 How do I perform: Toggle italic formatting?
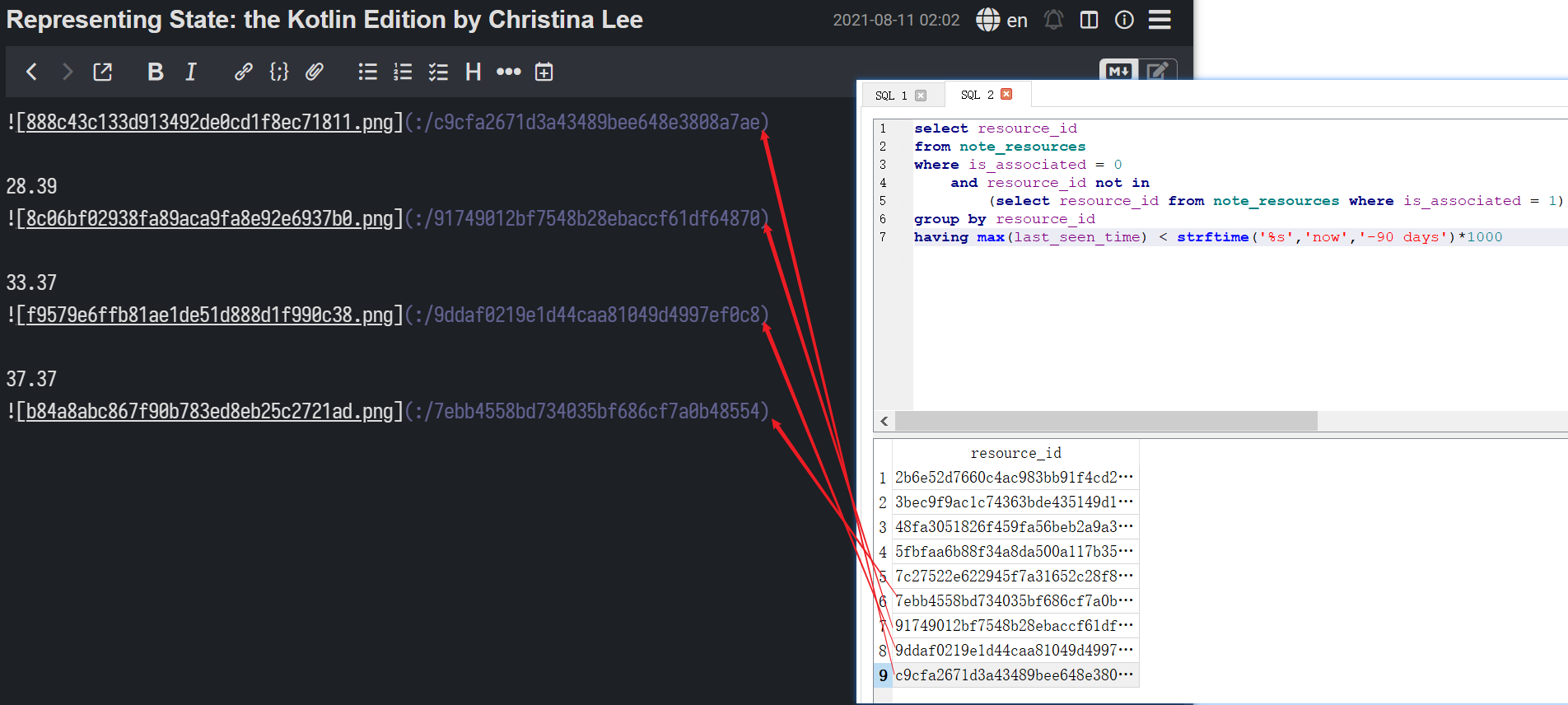[191, 72]
